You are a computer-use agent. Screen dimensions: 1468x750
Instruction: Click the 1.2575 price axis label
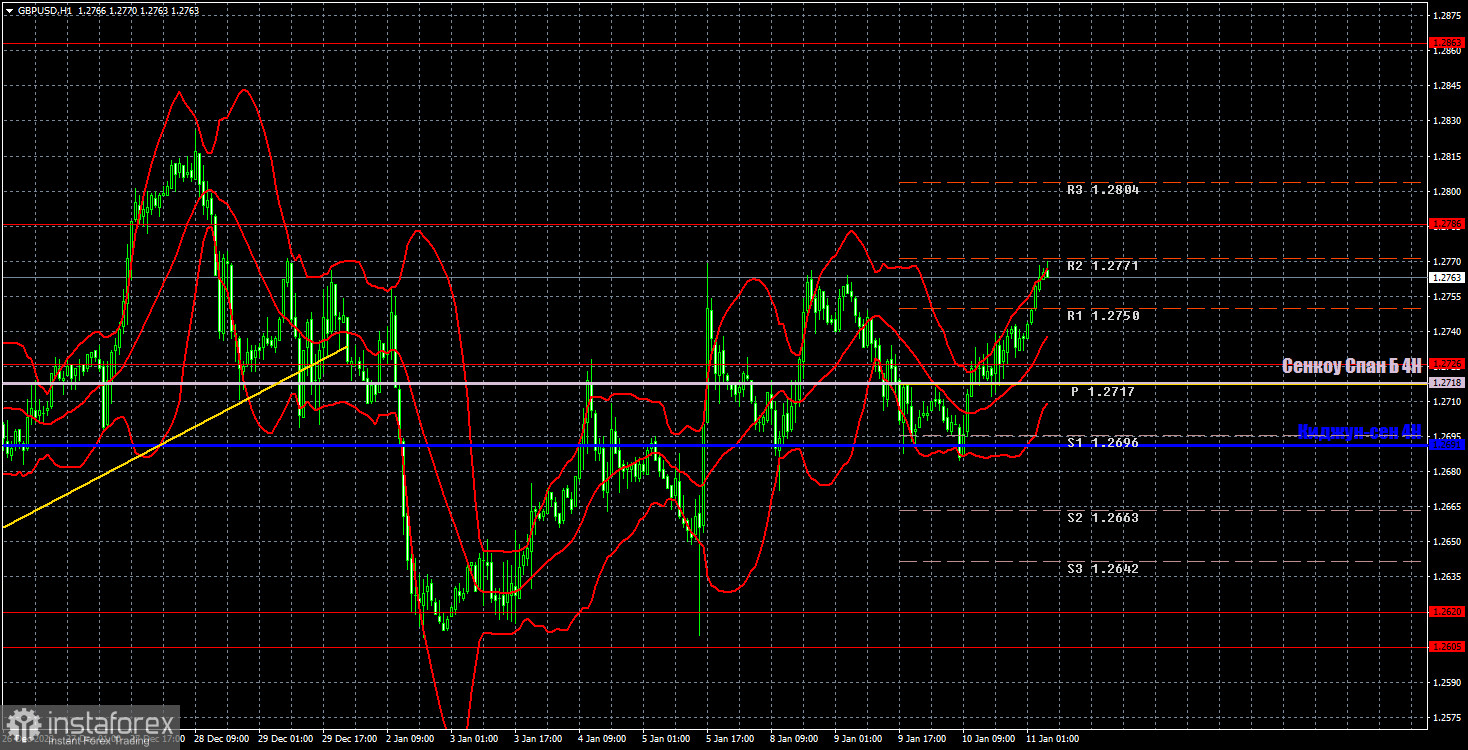(1447, 718)
